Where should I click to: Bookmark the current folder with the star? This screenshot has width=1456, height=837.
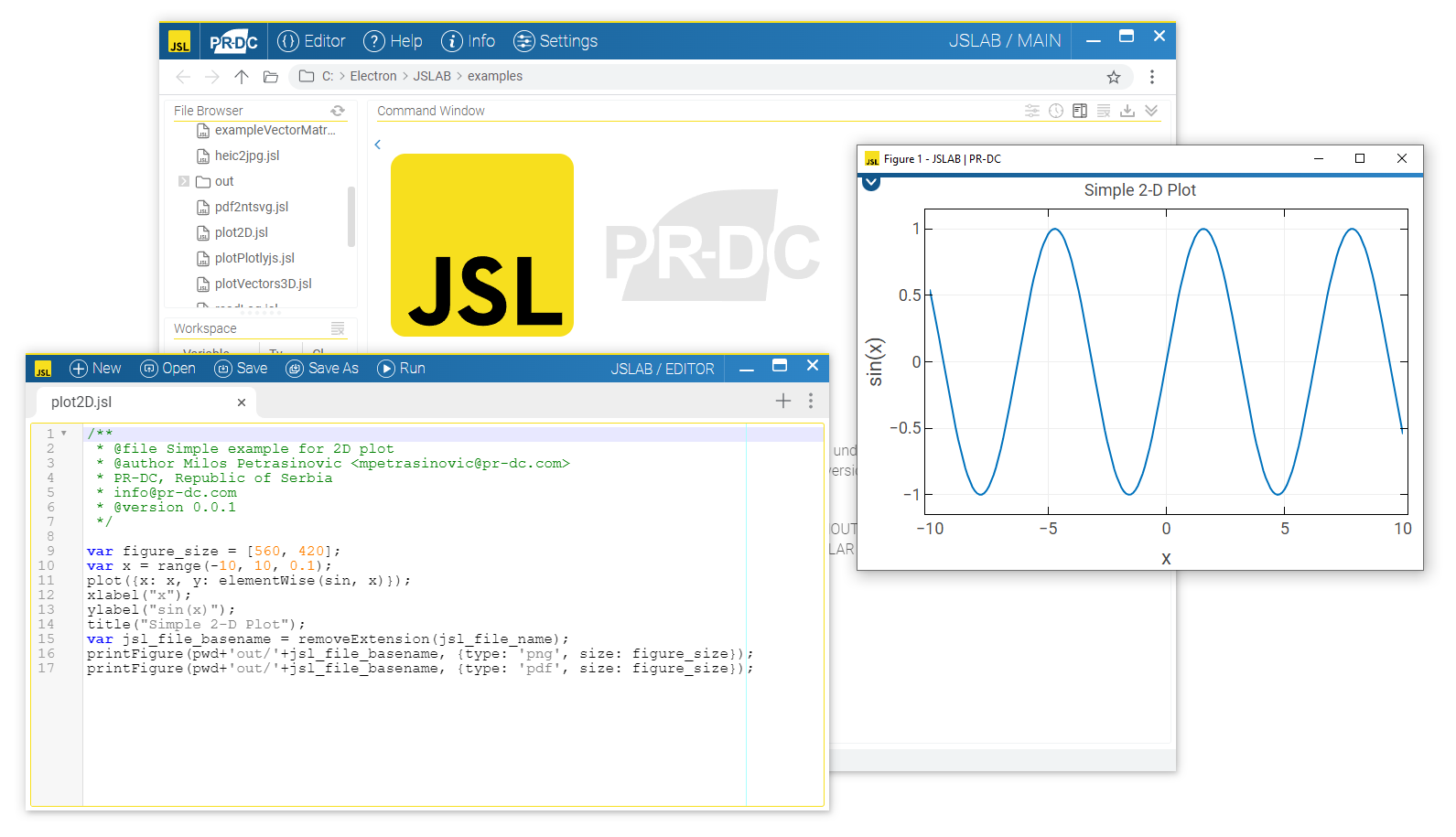(x=1114, y=77)
